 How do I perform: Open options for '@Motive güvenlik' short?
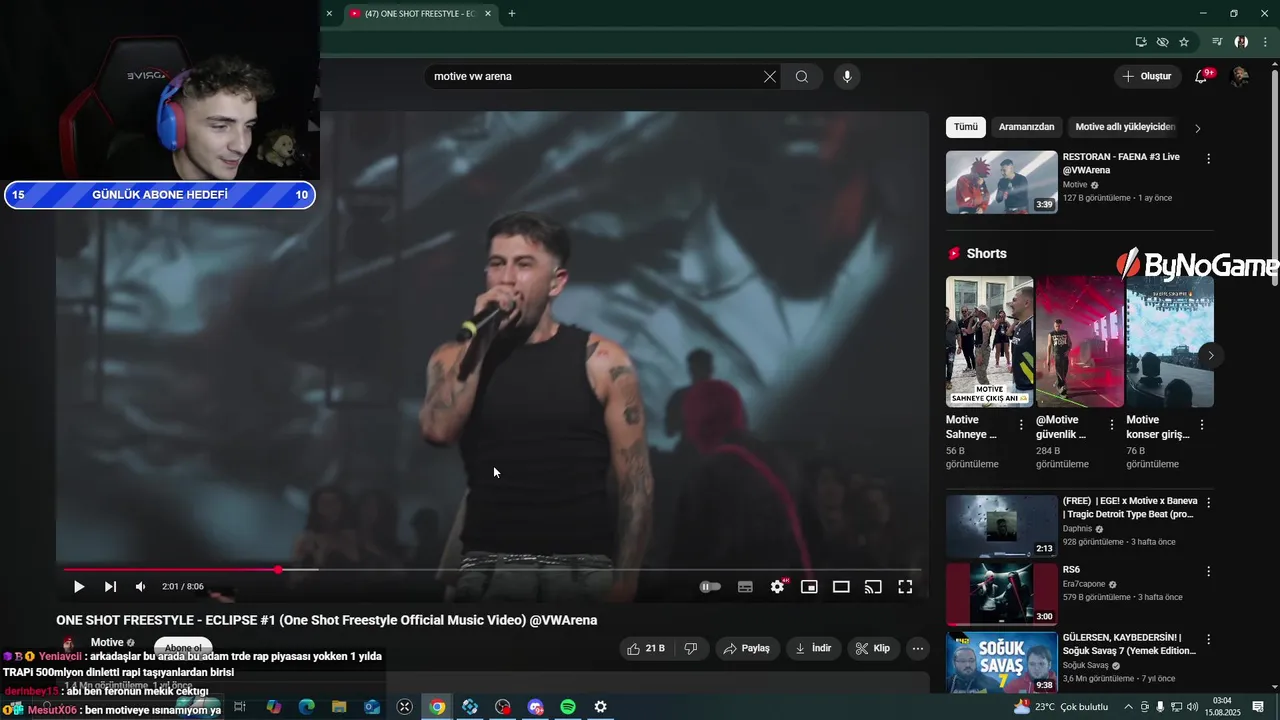pyautogui.click(x=1111, y=425)
